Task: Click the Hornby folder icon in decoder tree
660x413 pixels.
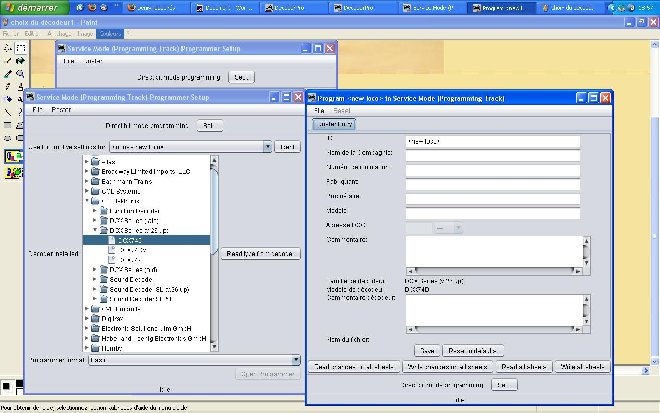Action: pos(96,348)
